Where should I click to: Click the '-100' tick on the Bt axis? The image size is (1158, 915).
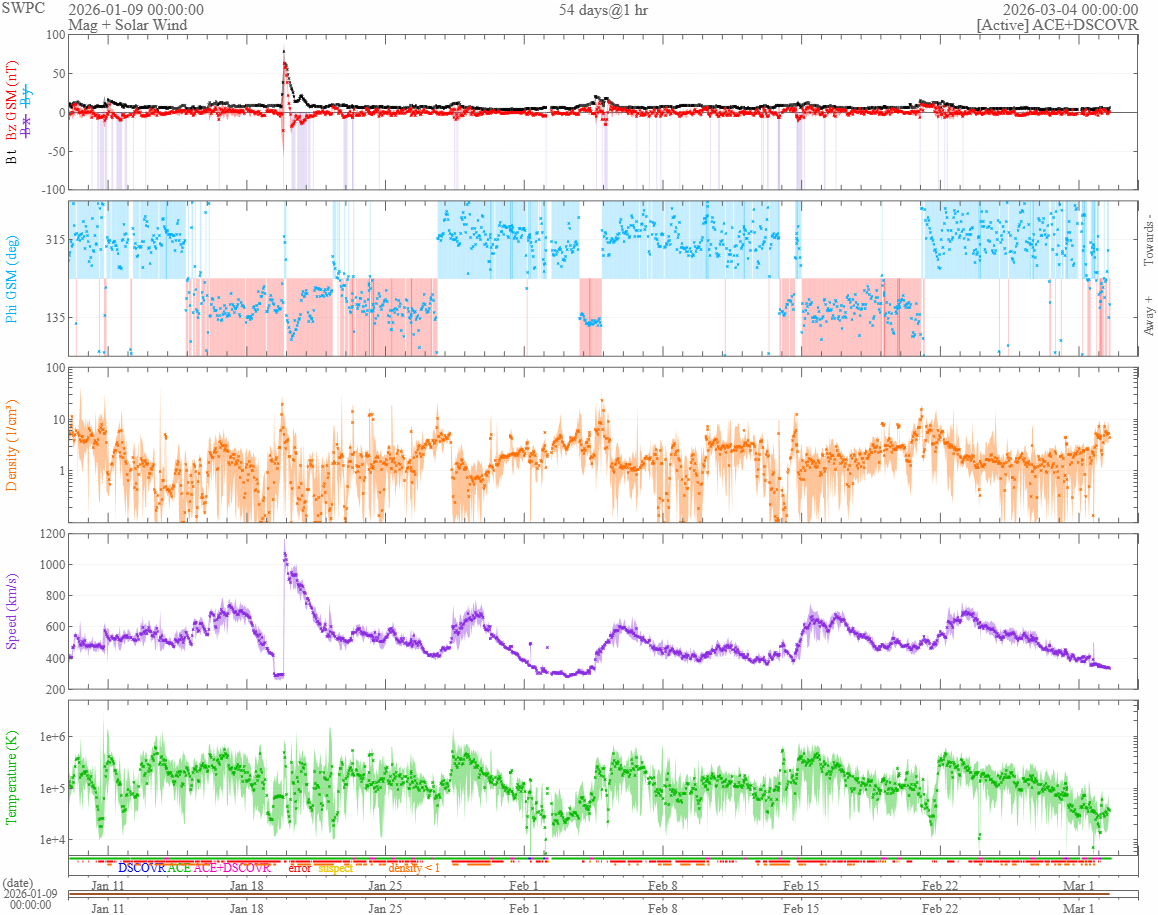click(x=53, y=190)
